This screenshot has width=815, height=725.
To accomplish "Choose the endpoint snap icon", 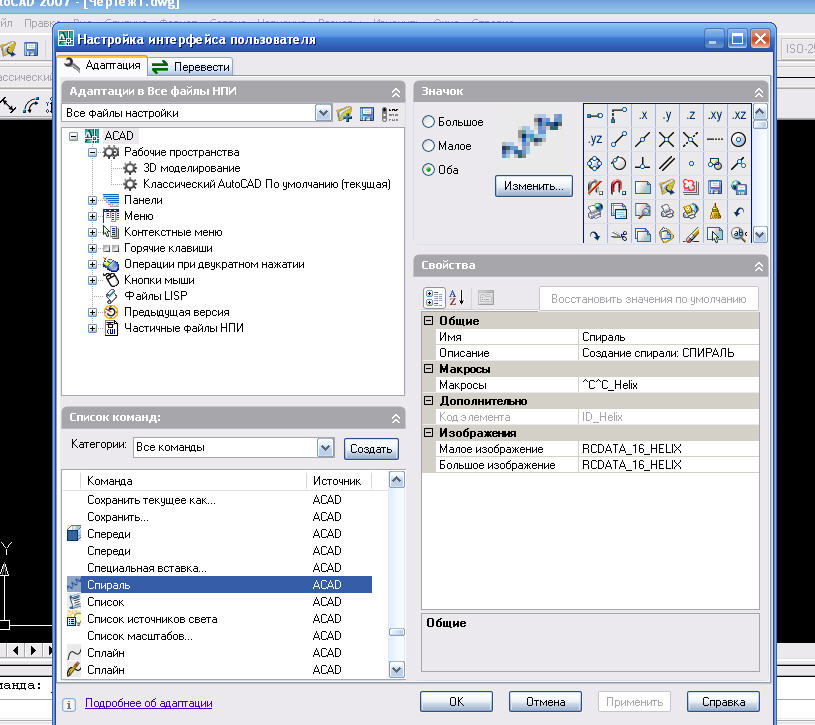I will [x=619, y=139].
